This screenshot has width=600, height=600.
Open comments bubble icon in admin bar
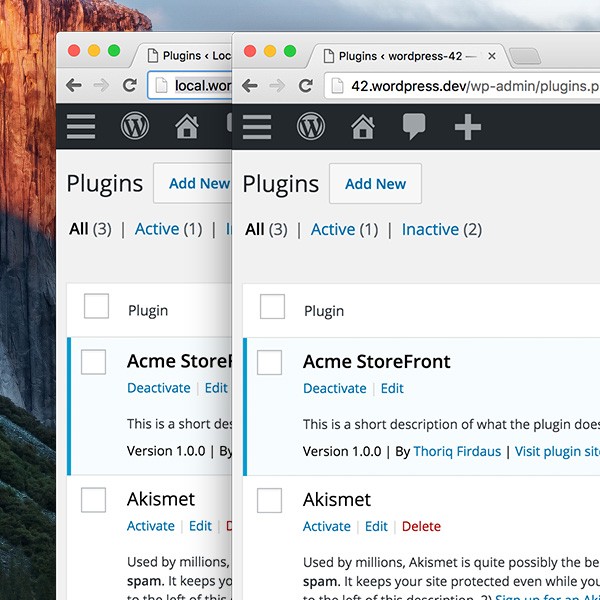tap(414, 126)
